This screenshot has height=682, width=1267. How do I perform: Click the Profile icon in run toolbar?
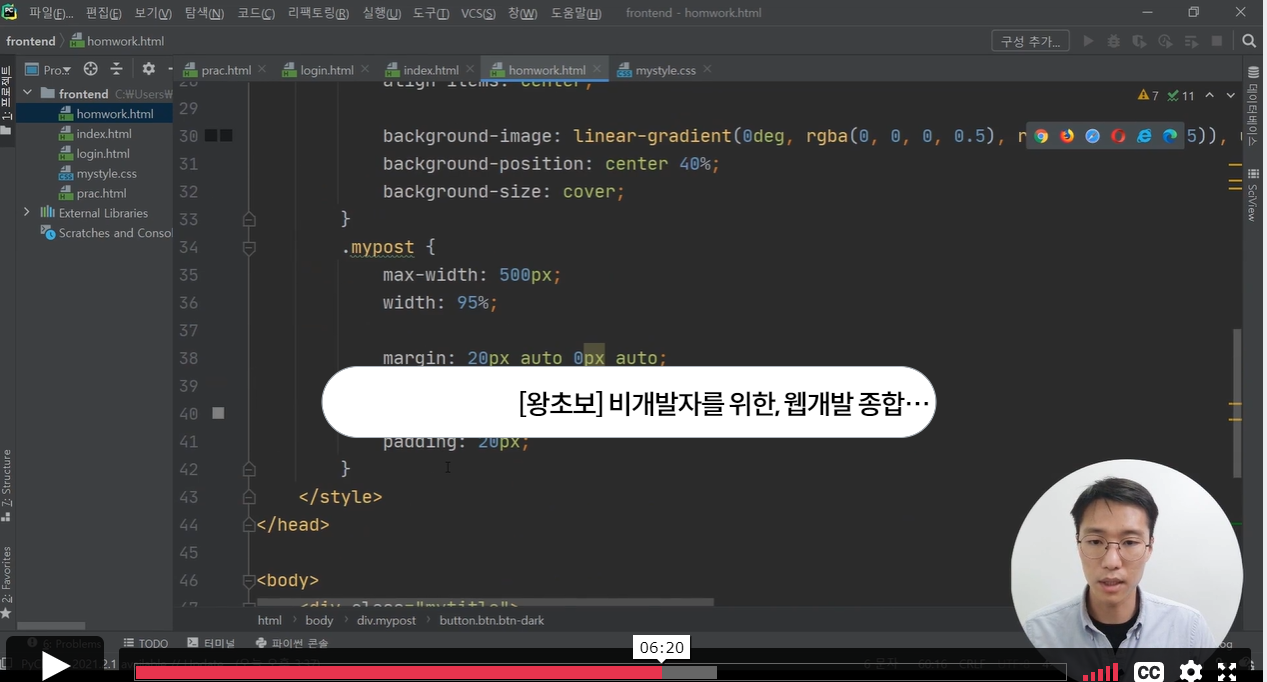pyautogui.click(x=1165, y=41)
